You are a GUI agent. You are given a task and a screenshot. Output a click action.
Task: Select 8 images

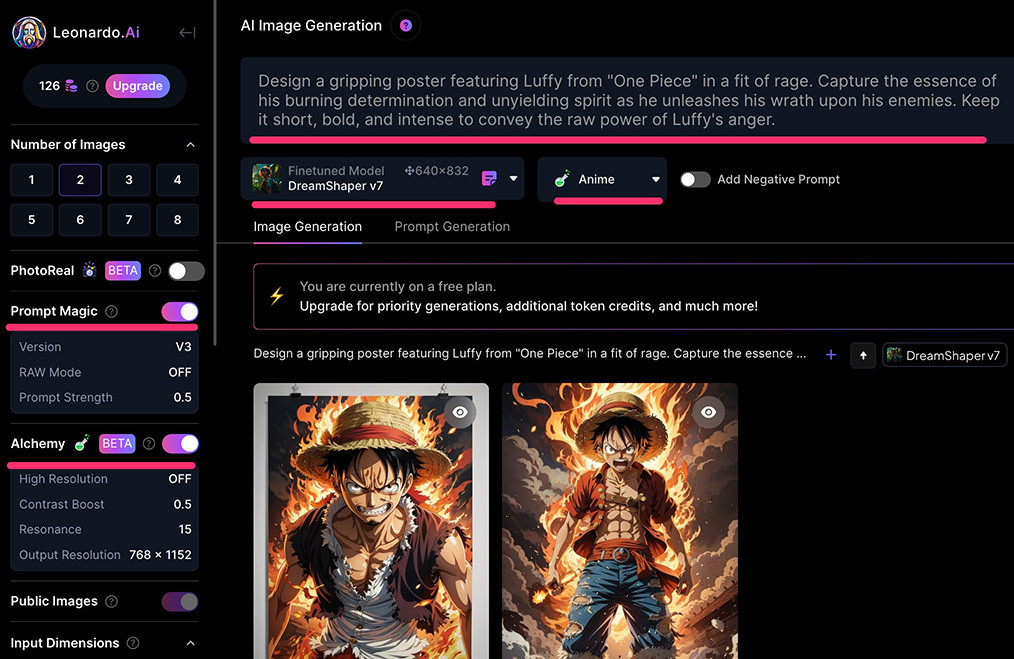pos(177,220)
